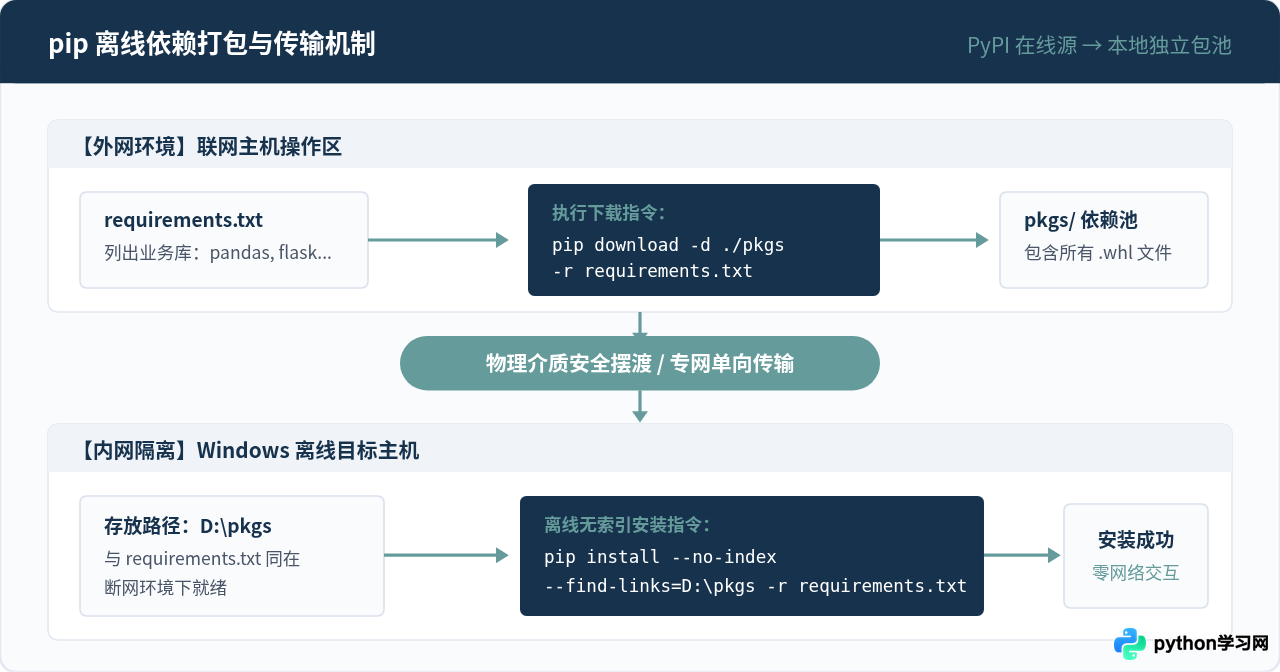Click the 'requirements.txt' card title

point(184,220)
